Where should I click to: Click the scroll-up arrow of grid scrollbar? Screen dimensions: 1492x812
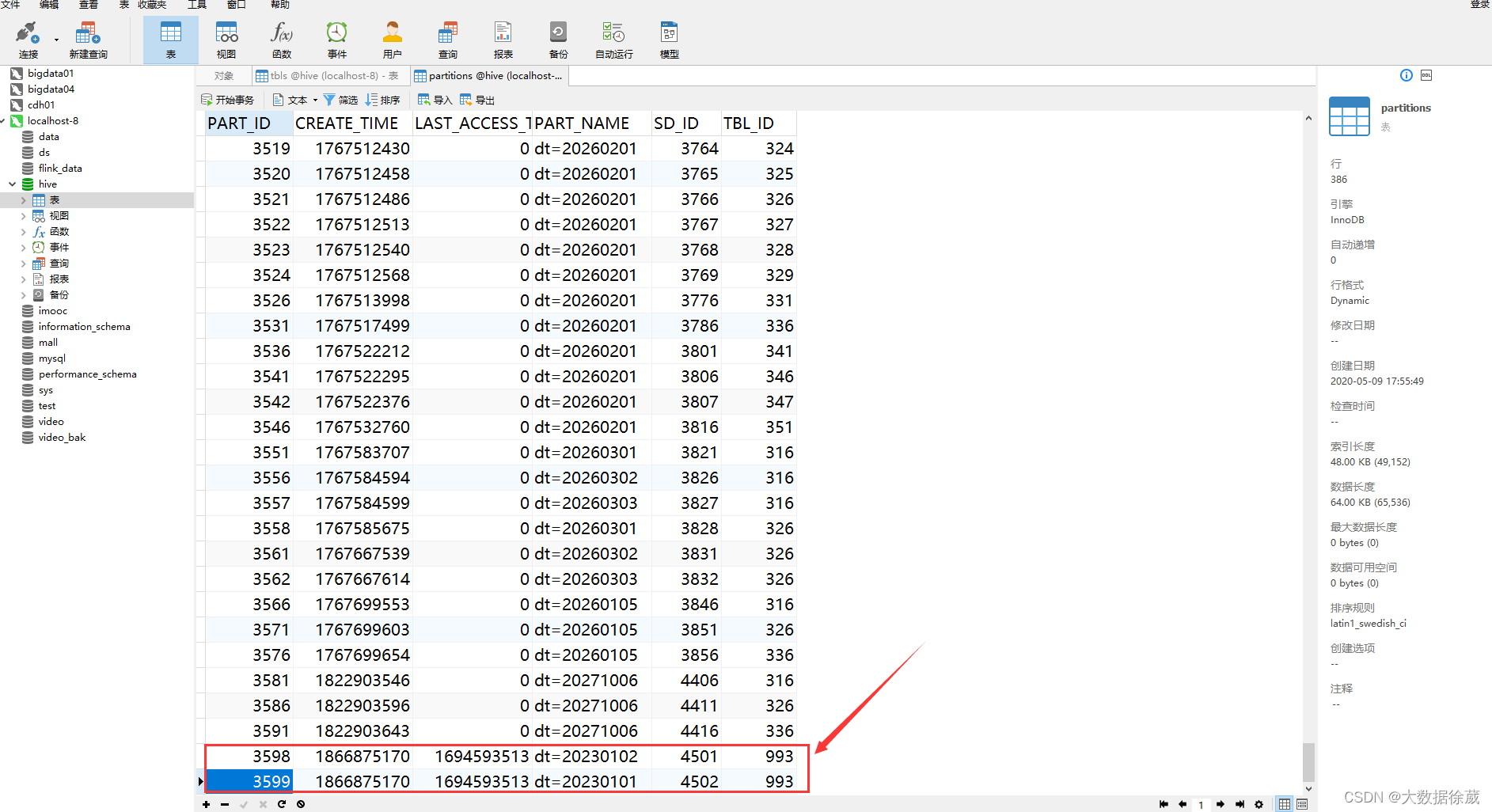coord(1308,118)
